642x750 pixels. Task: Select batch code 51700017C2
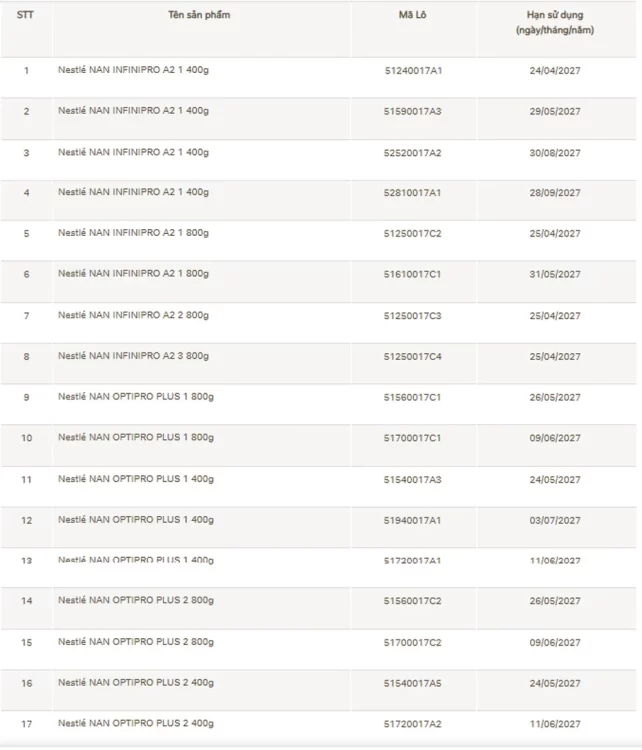(413, 642)
